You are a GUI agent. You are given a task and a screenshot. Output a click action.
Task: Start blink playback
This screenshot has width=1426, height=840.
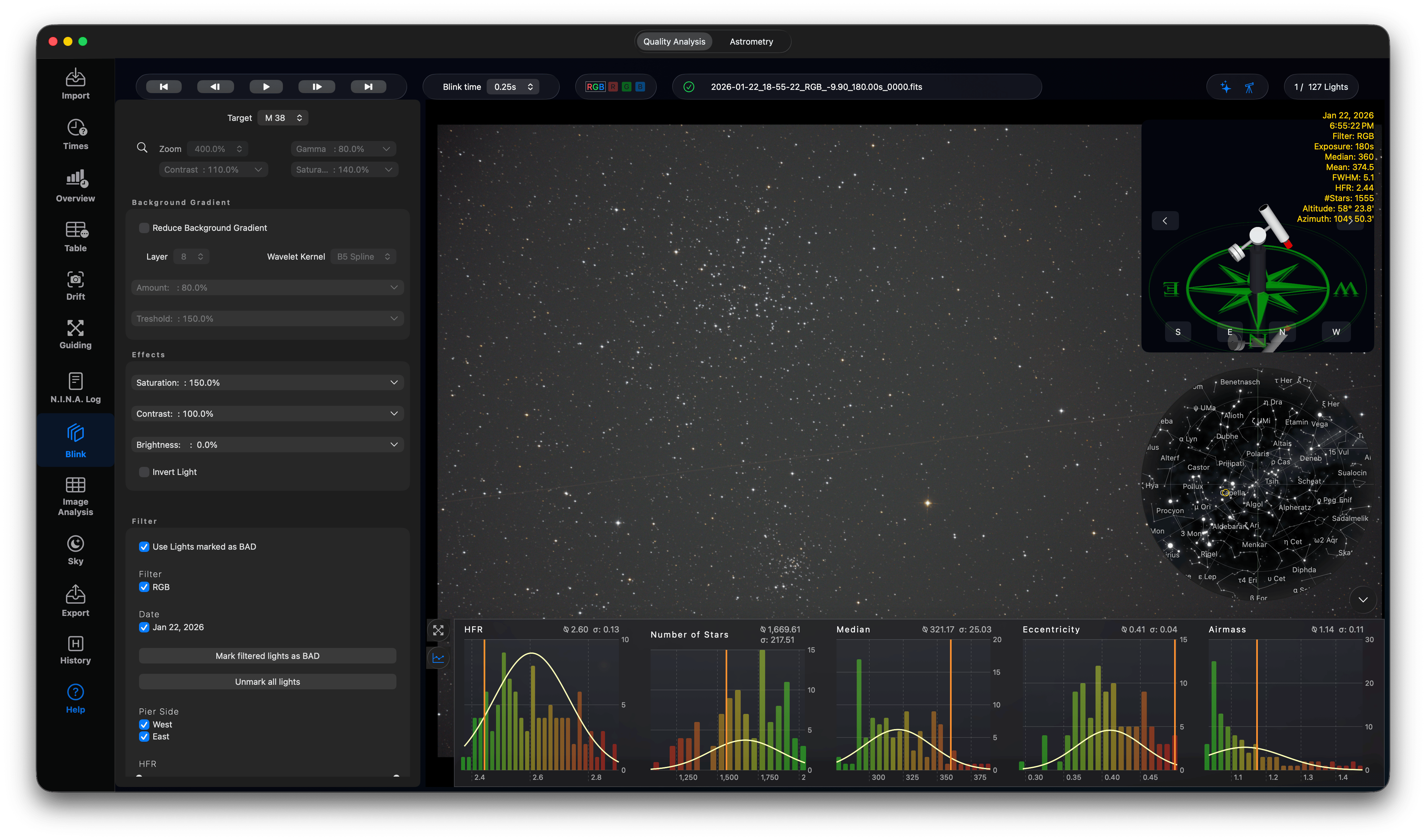tap(267, 87)
